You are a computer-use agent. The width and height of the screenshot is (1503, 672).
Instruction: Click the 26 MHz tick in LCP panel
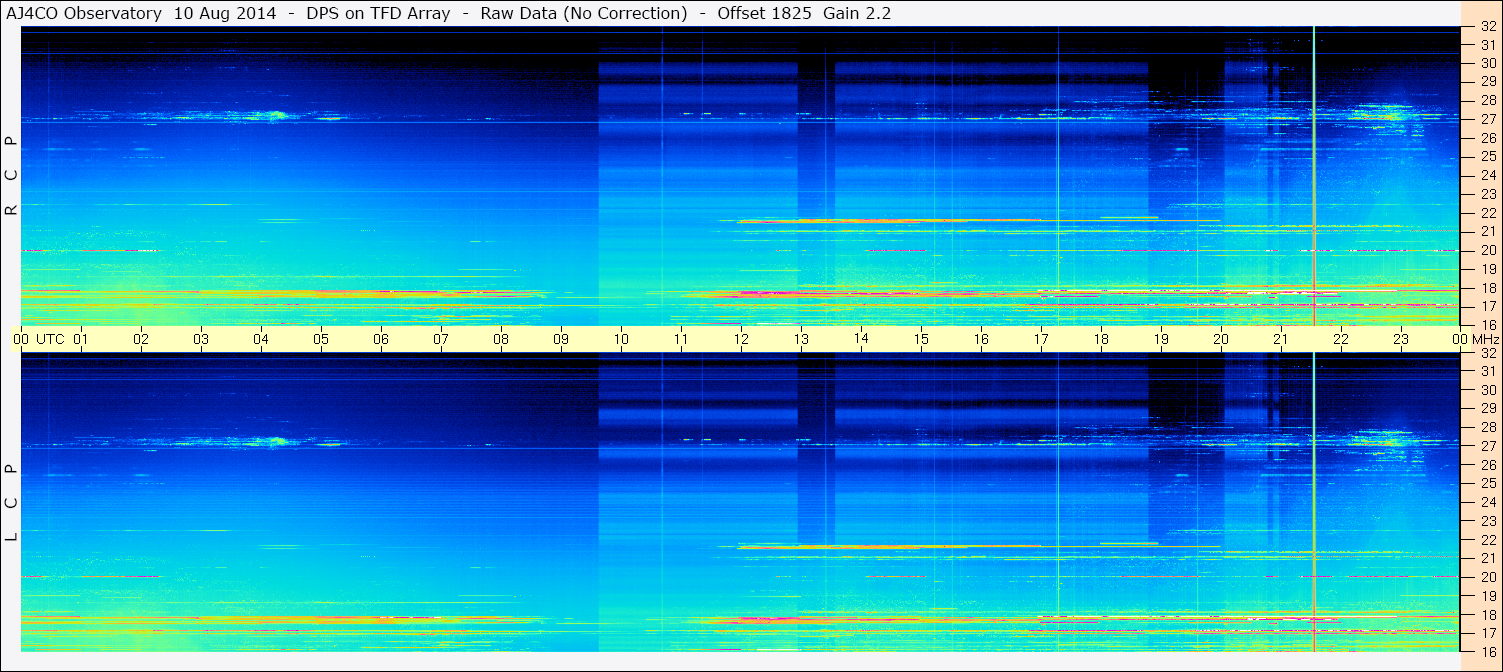click(x=1488, y=465)
